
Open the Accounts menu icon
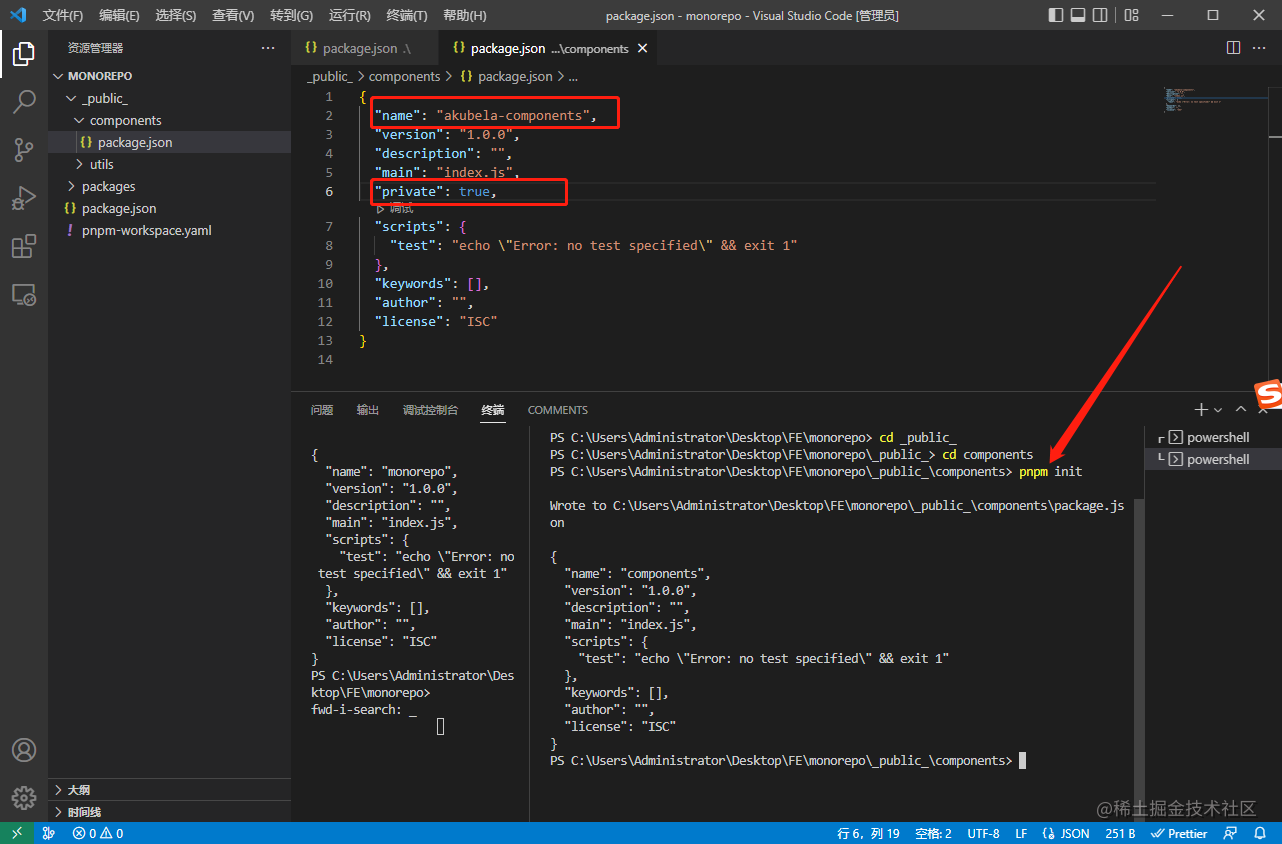[x=24, y=750]
